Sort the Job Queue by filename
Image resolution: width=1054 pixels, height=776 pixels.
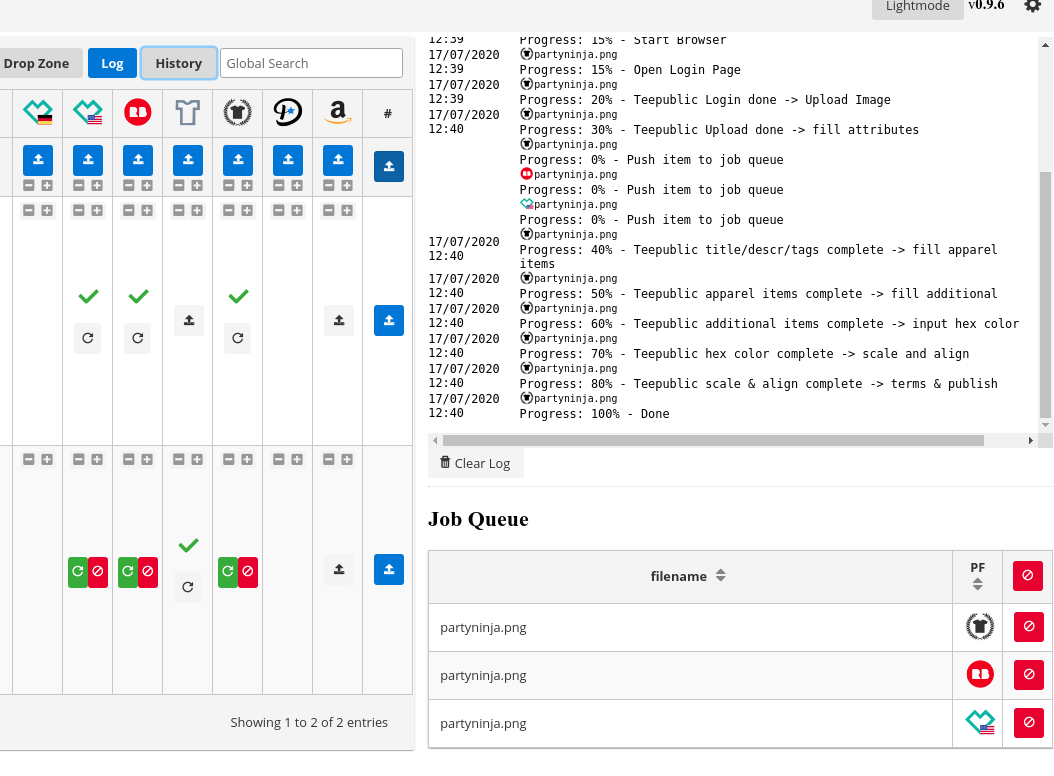click(688, 576)
